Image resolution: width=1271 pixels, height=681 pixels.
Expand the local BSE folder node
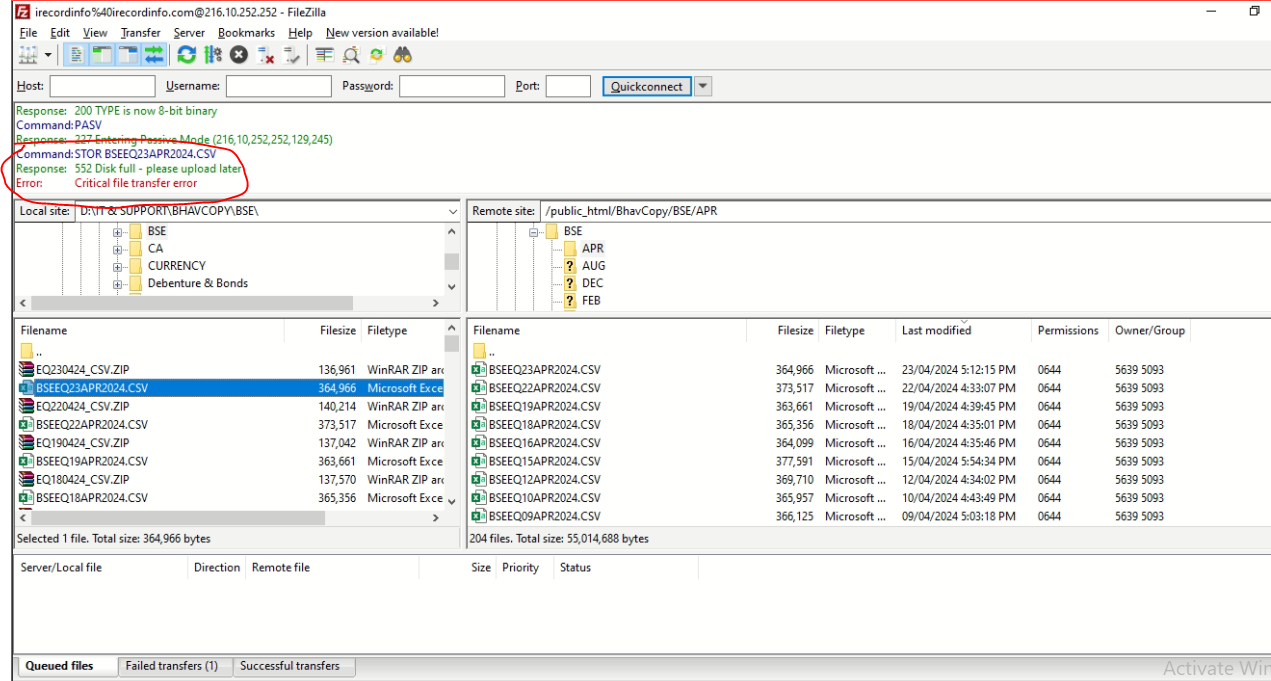point(117,231)
